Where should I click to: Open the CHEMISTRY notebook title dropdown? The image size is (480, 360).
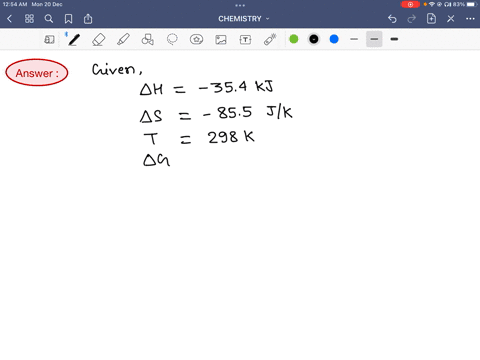(x=244, y=19)
